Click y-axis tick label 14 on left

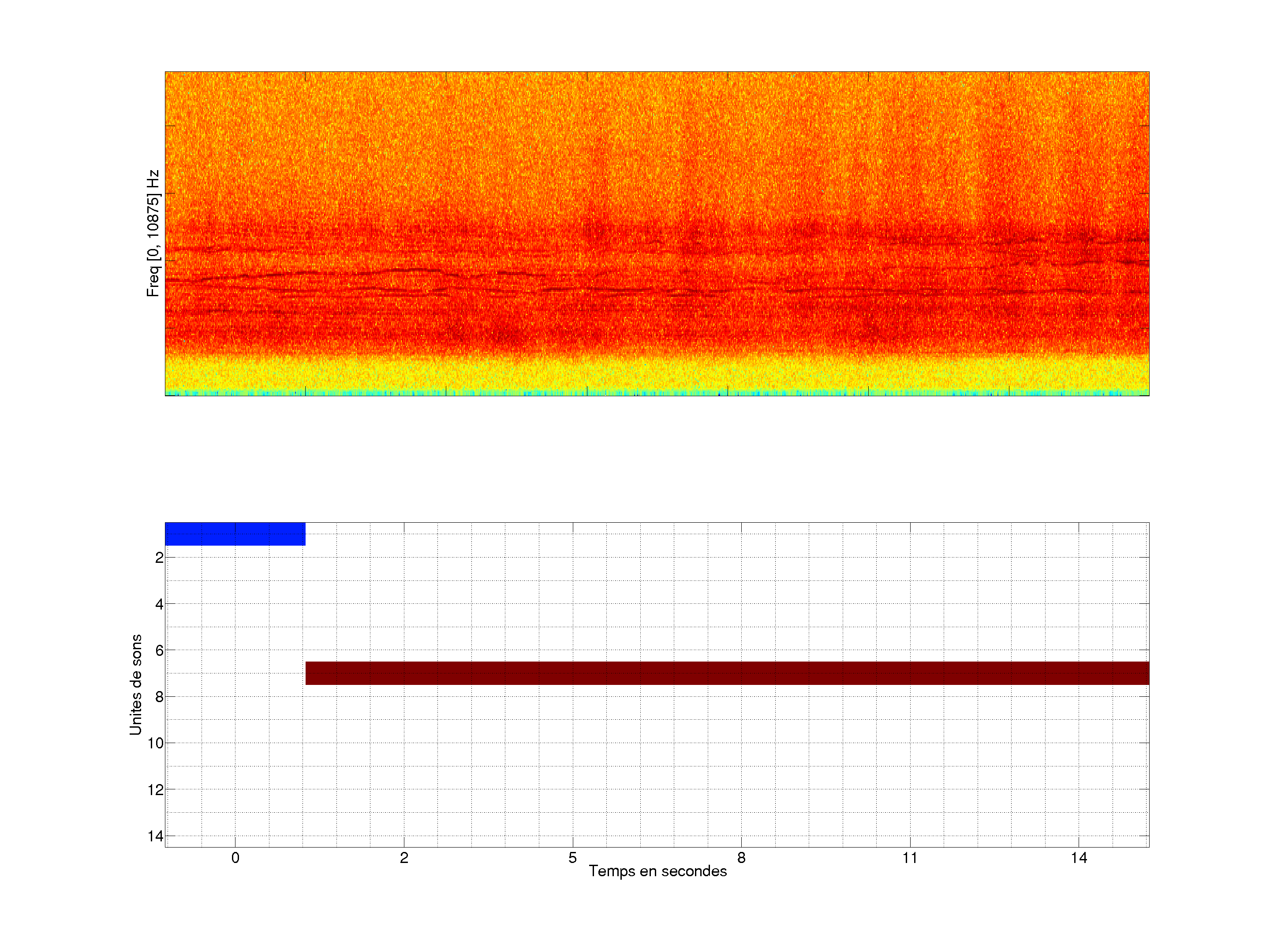pos(156,836)
